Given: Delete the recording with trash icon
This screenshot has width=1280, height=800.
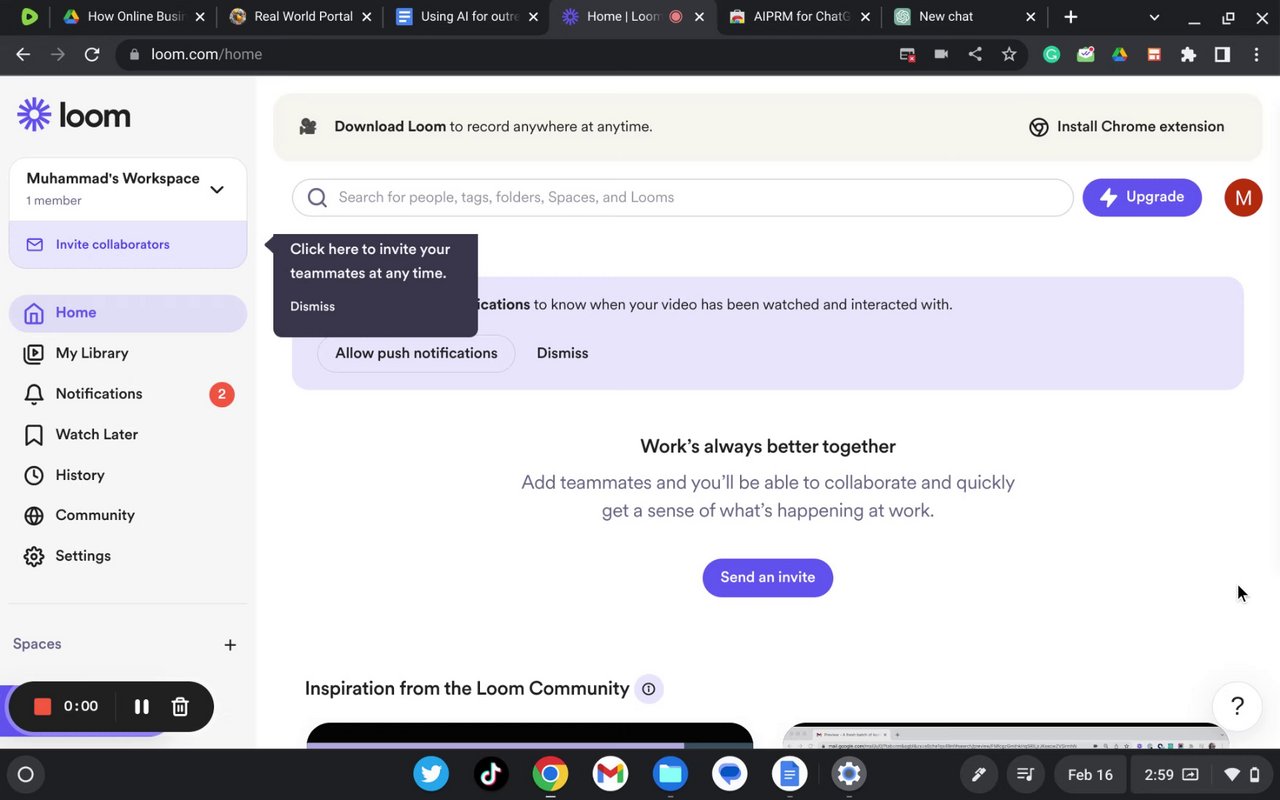Looking at the screenshot, I should tap(180, 707).
